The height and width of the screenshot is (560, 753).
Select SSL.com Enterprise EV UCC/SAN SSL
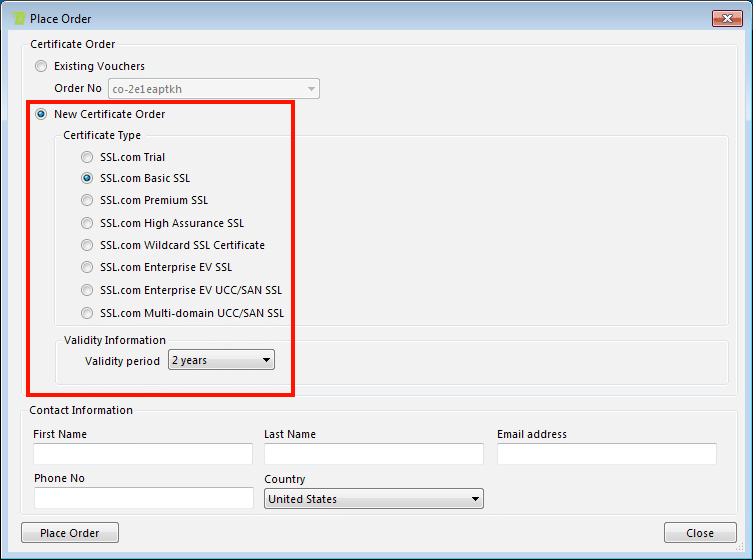[x=87, y=290]
